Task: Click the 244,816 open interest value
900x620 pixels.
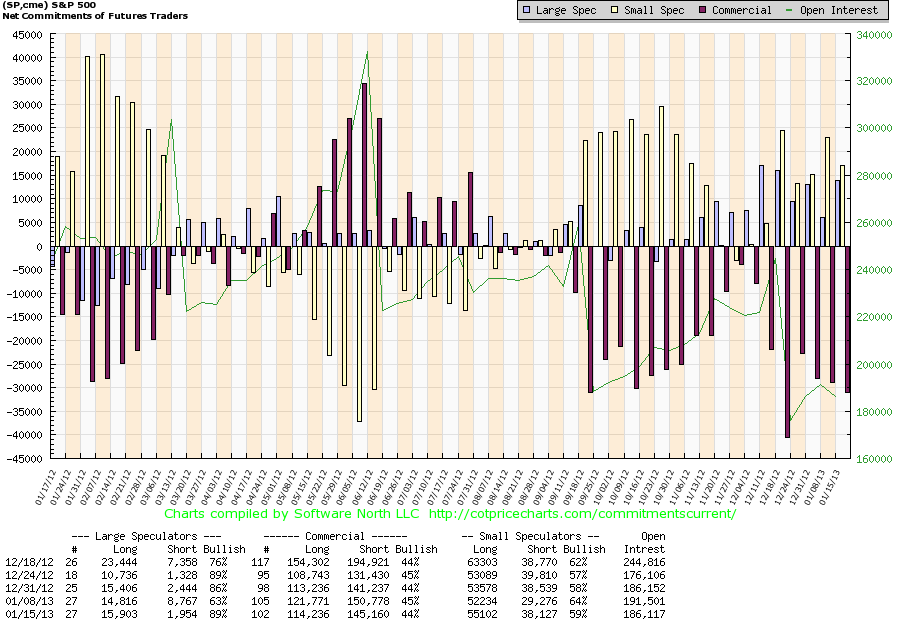Action: (645, 563)
